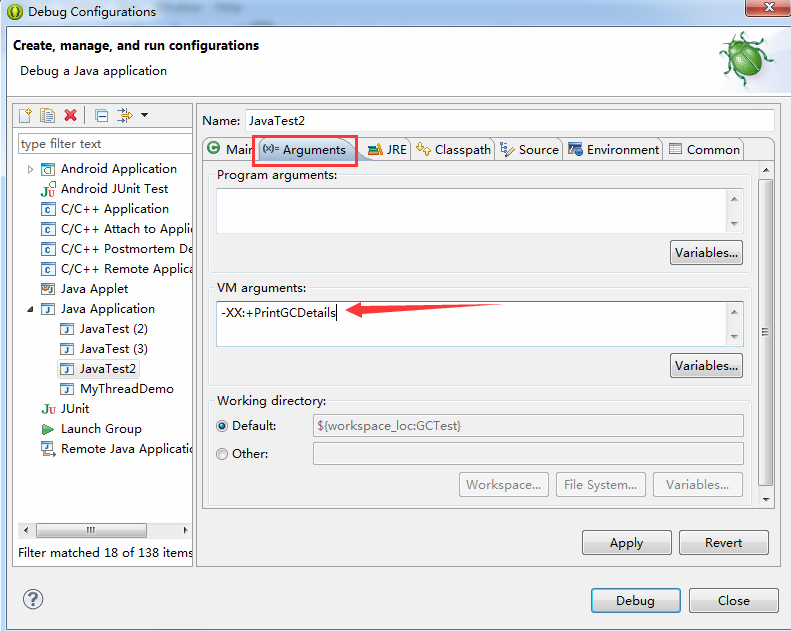Image resolution: width=791 pixels, height=631 pixels.
Task: Select the Launch Group item
Action: (x=100, y=428)
